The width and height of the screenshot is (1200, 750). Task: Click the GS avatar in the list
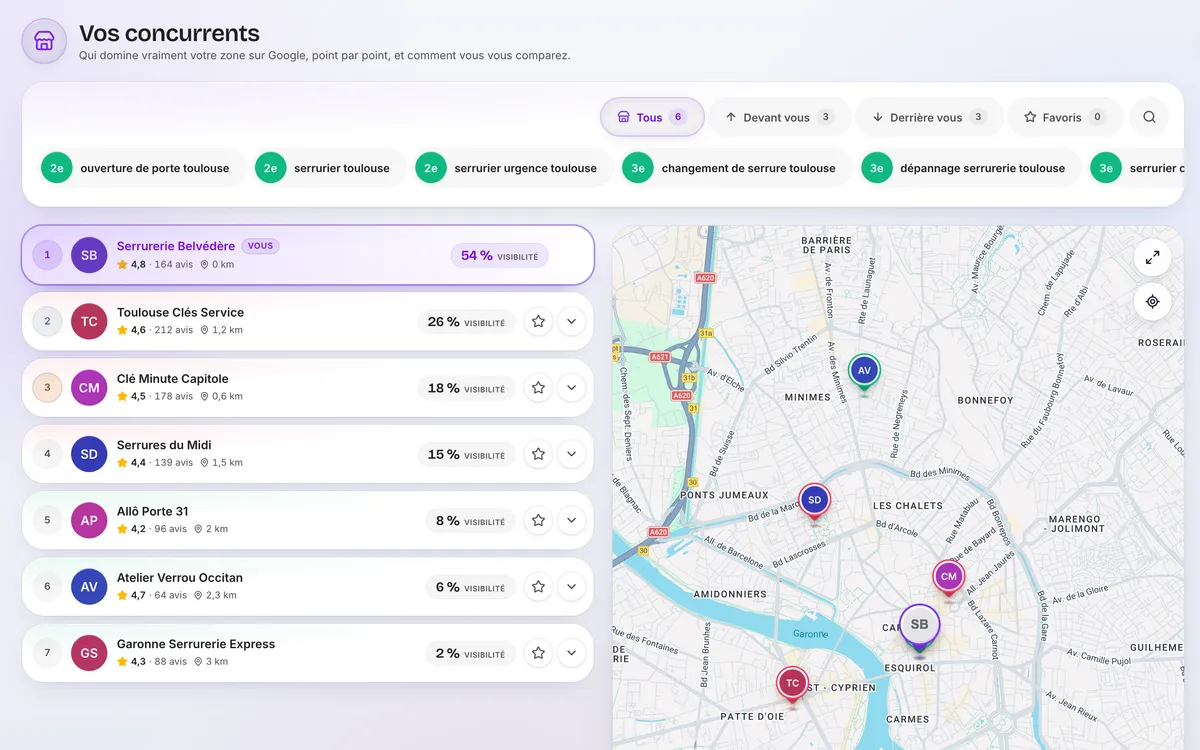[89, 653]
